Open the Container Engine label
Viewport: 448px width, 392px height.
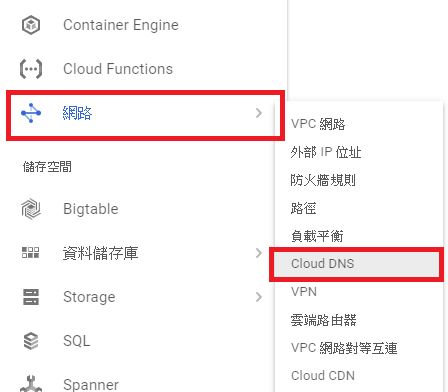pos(121,25)
